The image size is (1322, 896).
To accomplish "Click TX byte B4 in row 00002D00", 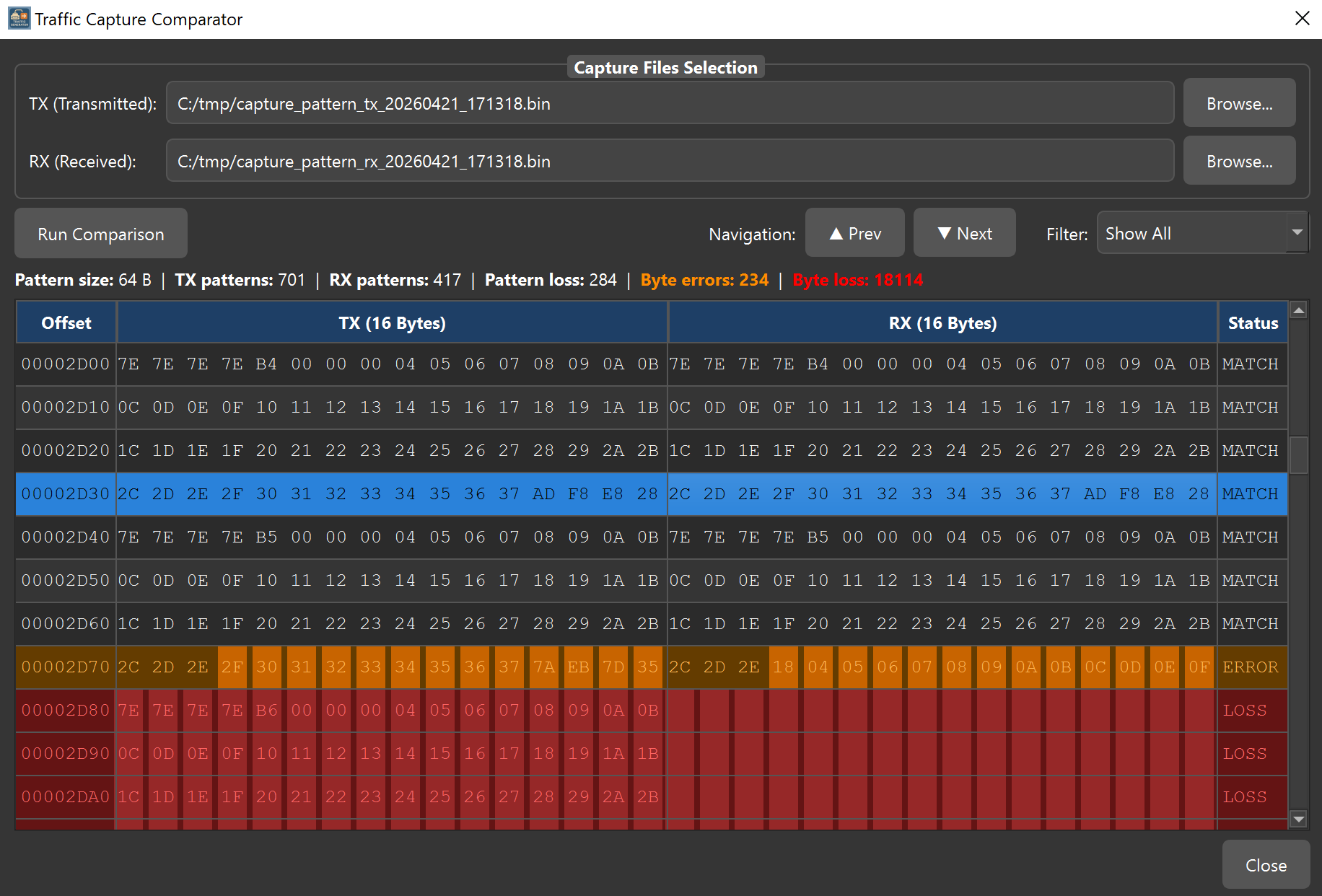I will [266, 364].
